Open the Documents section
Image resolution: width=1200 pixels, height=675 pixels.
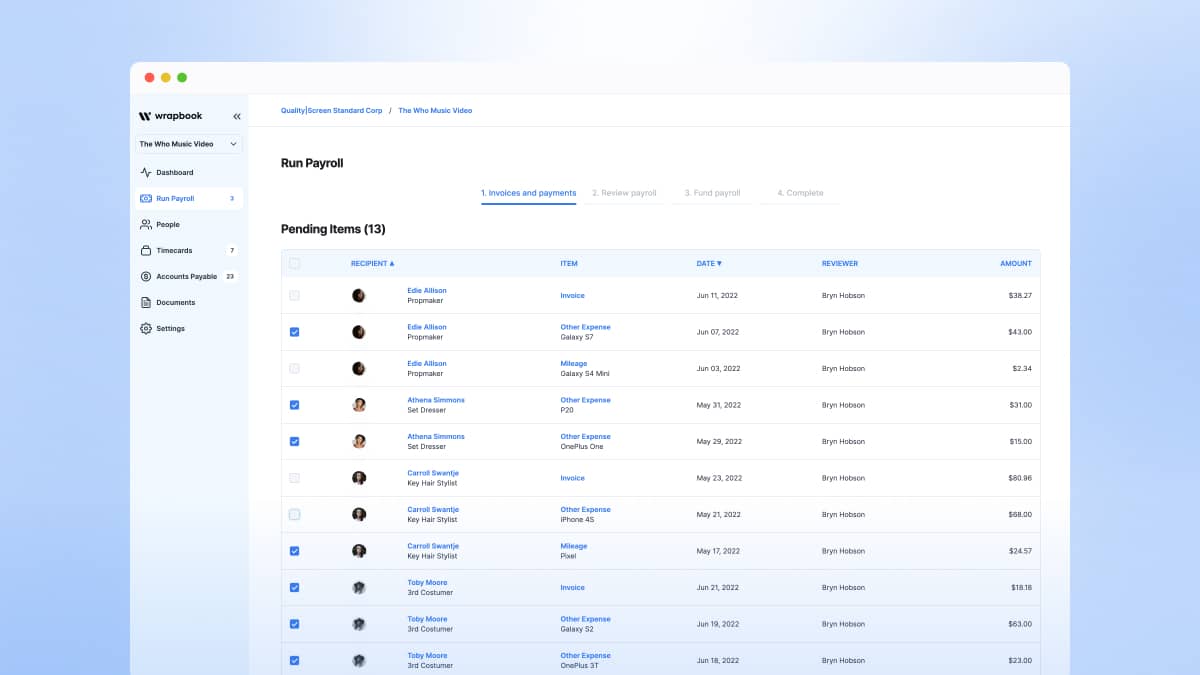(x=178, y=302)
